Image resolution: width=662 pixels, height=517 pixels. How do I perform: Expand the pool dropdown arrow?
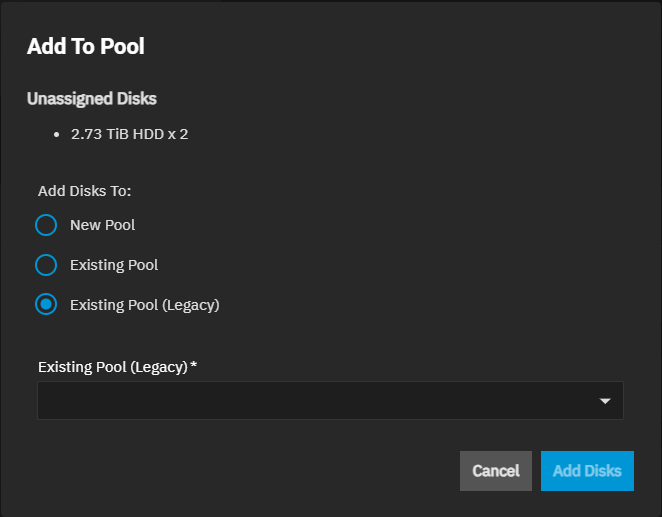pos(605,401)
